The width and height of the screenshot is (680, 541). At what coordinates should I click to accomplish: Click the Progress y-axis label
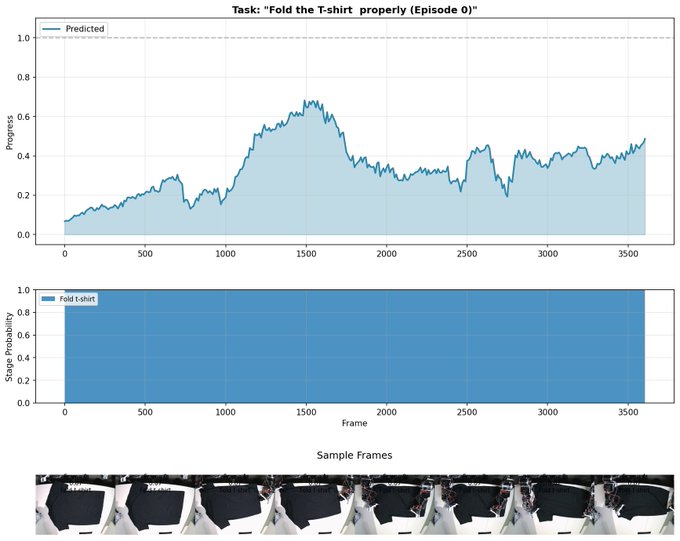[x=10, y=131]
